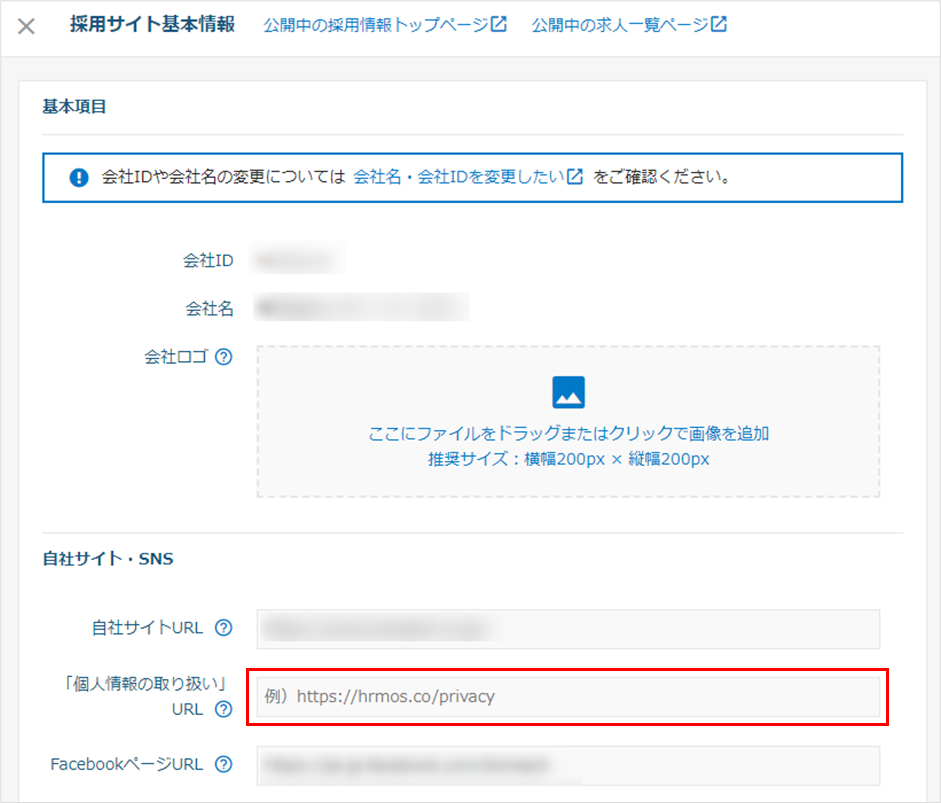The width and height of the screenshot is (941, 803).
Task: Click the blue exclamation info icon
Action: pos(79,178)
